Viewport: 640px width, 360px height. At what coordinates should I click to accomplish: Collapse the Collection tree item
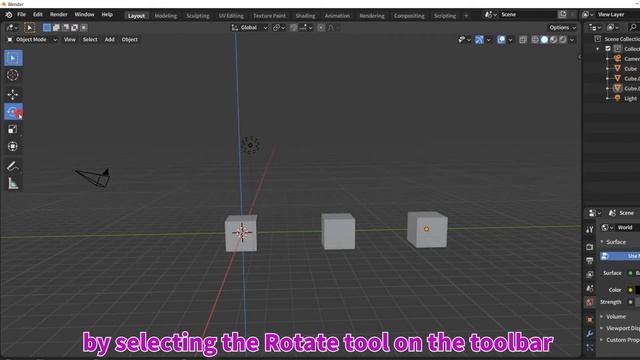pyautogui.click(x=598, y=49)
